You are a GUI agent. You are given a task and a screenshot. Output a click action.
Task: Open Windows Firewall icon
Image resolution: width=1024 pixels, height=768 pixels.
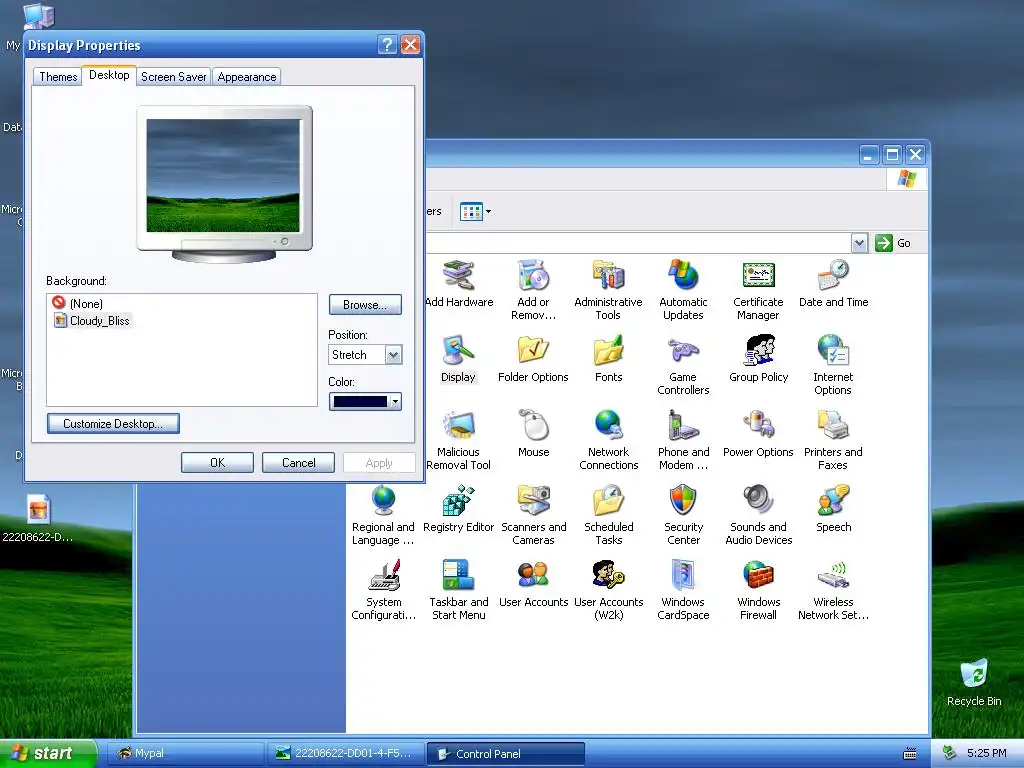pos(758,577)
